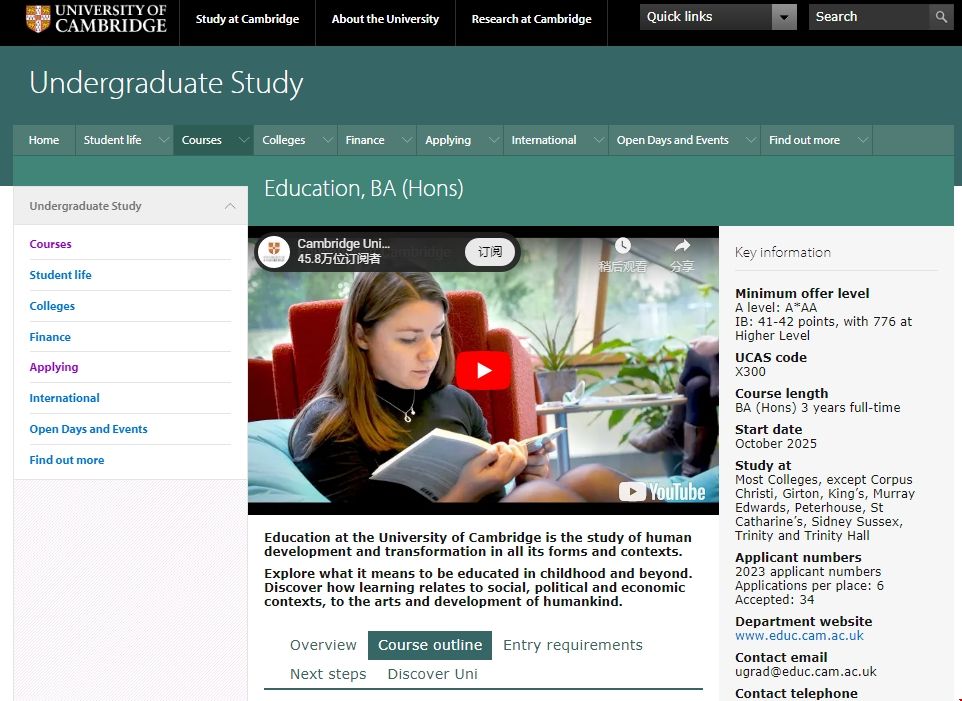This screenshot has width=962, height=701.
Task: Click the www.educ.cam.ac.uk department link
Action: pos(799,636)
